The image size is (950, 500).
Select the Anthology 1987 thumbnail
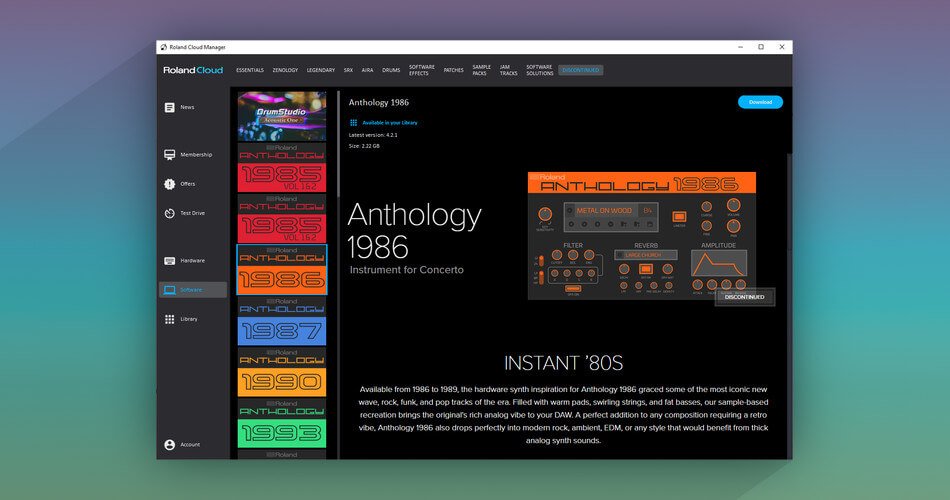[282, 321]
